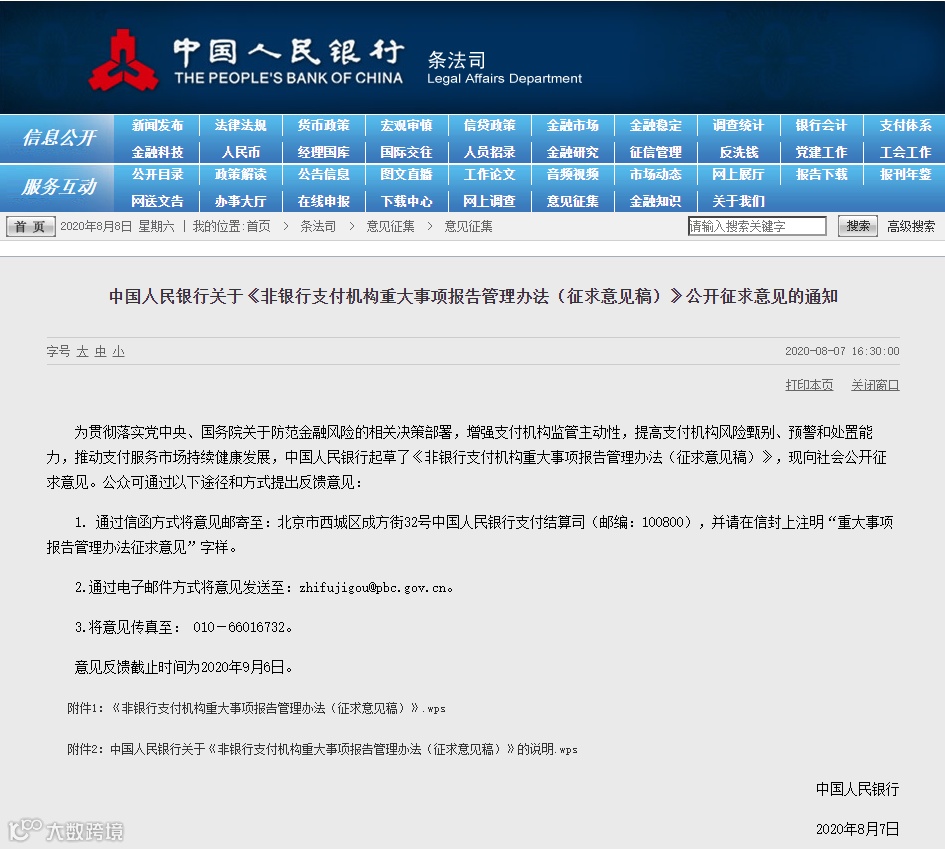The image size is (945, 849).
Task: Open 市场动态 menu item
Action: pyautogui.click(x=656, y=175)
